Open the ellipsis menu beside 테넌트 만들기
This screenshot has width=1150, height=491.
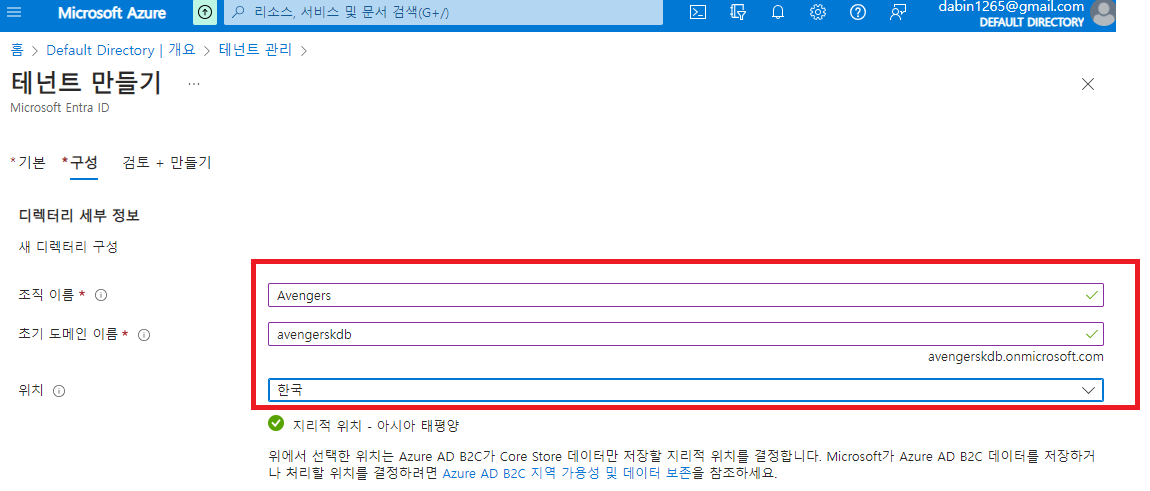194,84
